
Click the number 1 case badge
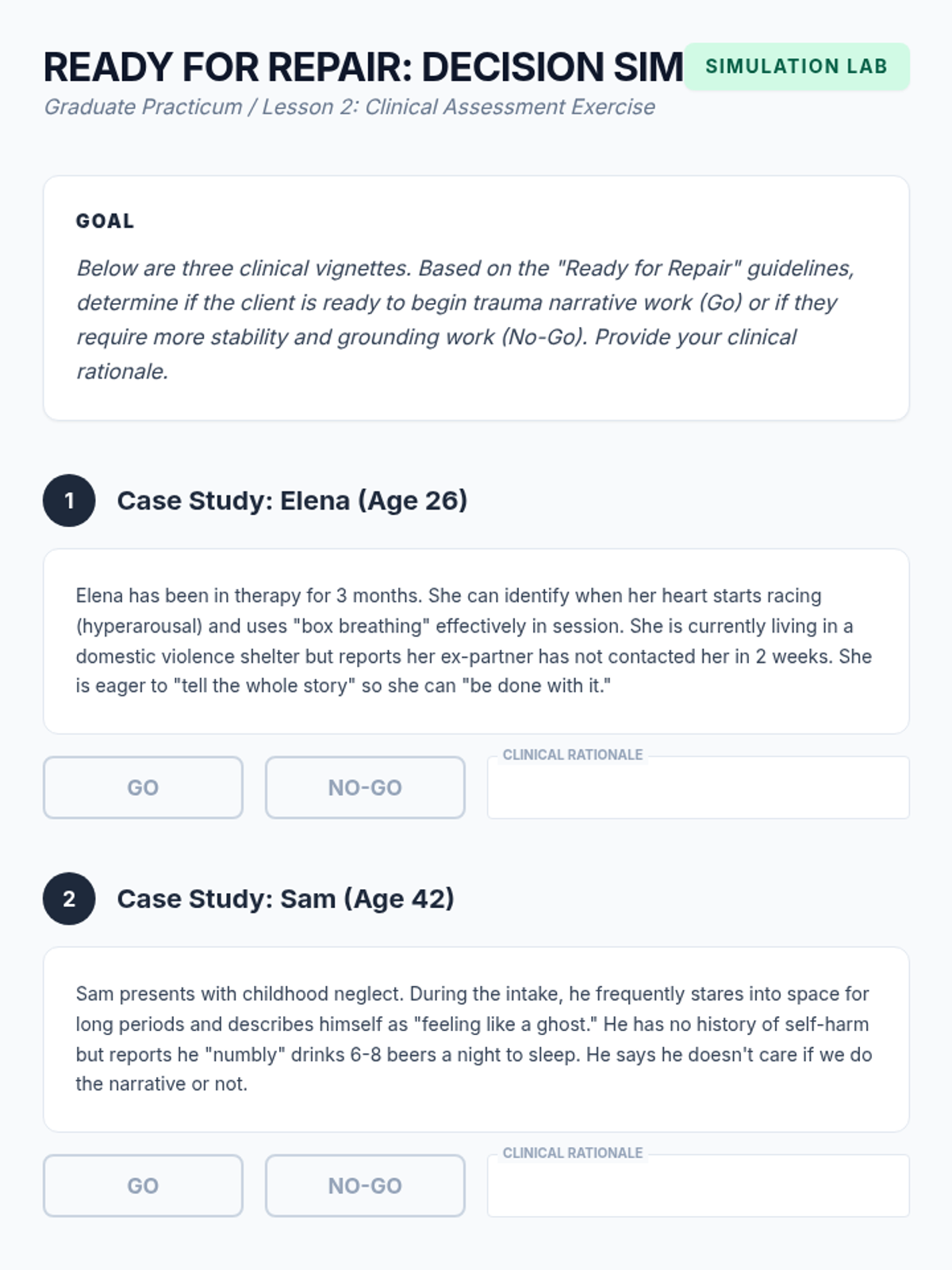point(69,501)
